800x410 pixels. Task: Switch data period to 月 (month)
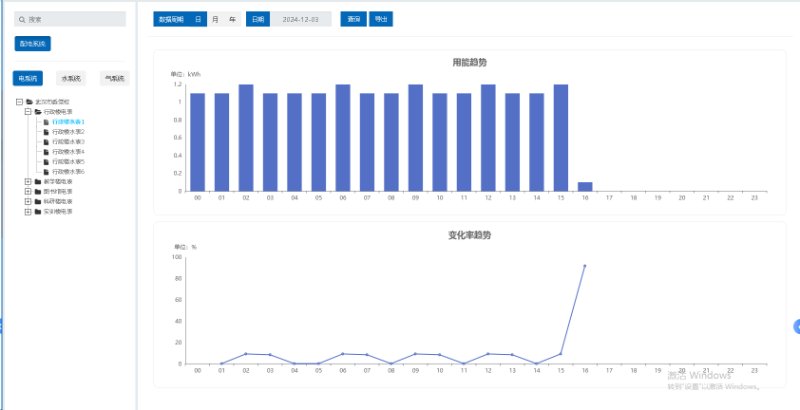pos(215,19)
